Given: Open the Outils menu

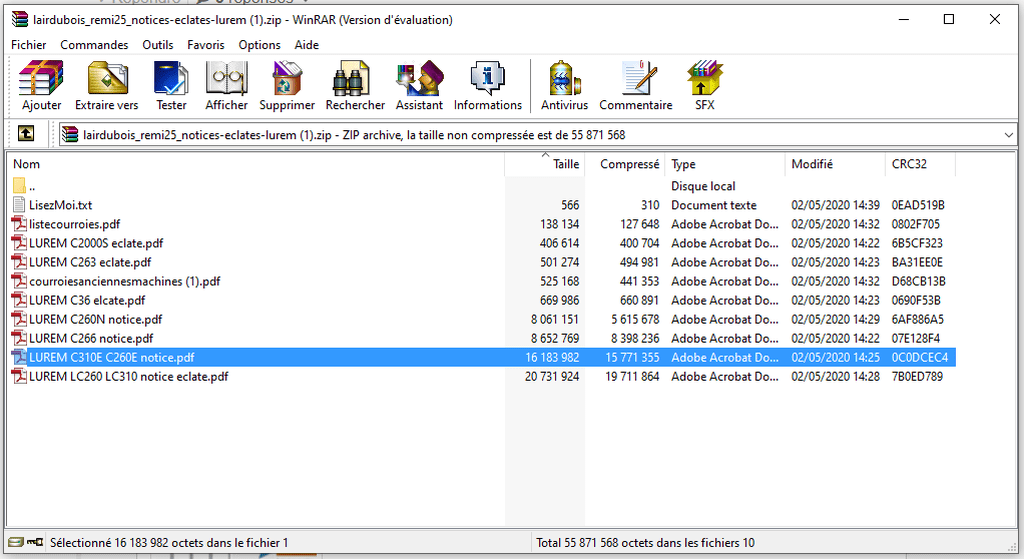Looking at the screenshot, I should pos(158,45).
